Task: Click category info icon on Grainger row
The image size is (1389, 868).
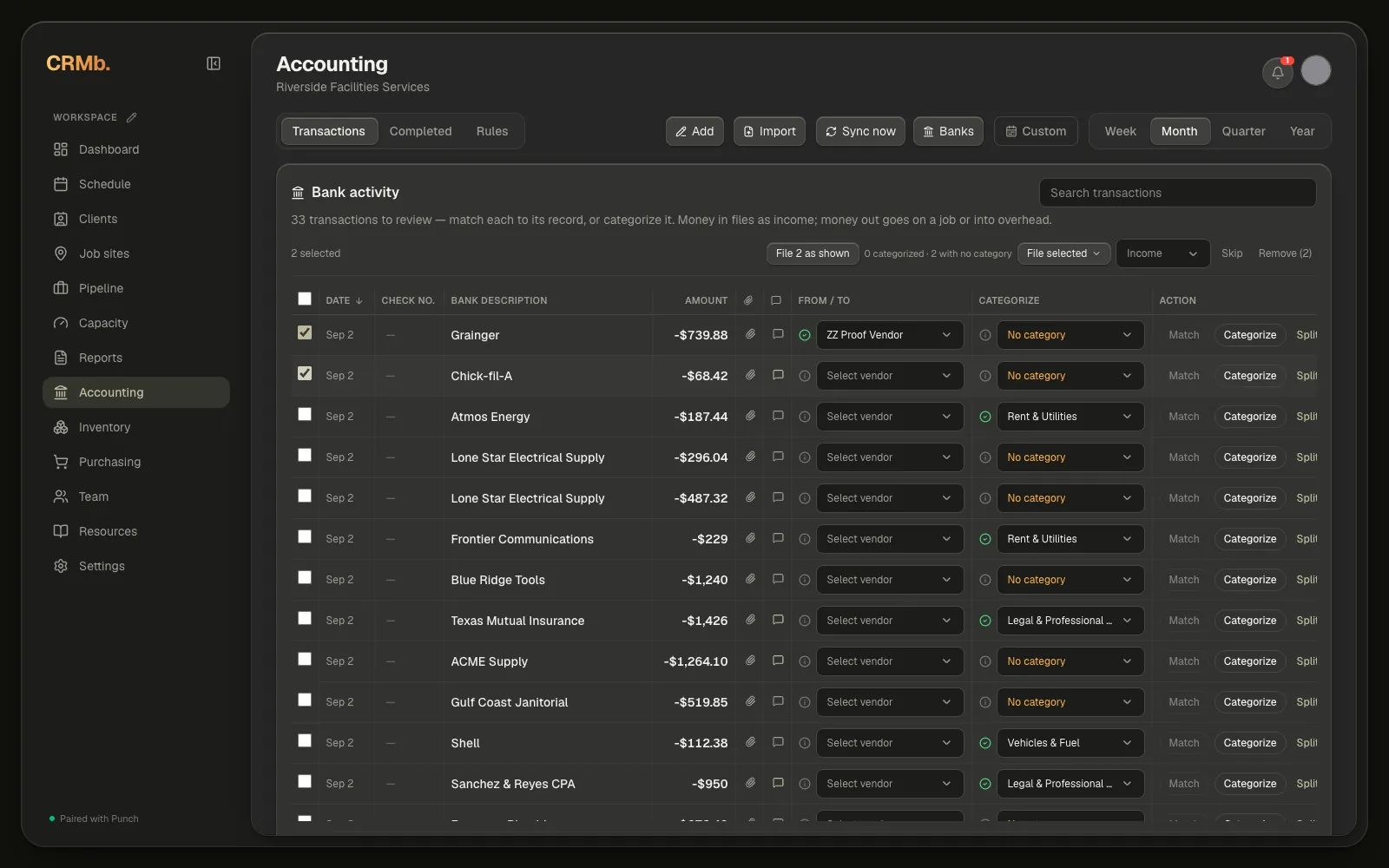Action: click(985, 335)
